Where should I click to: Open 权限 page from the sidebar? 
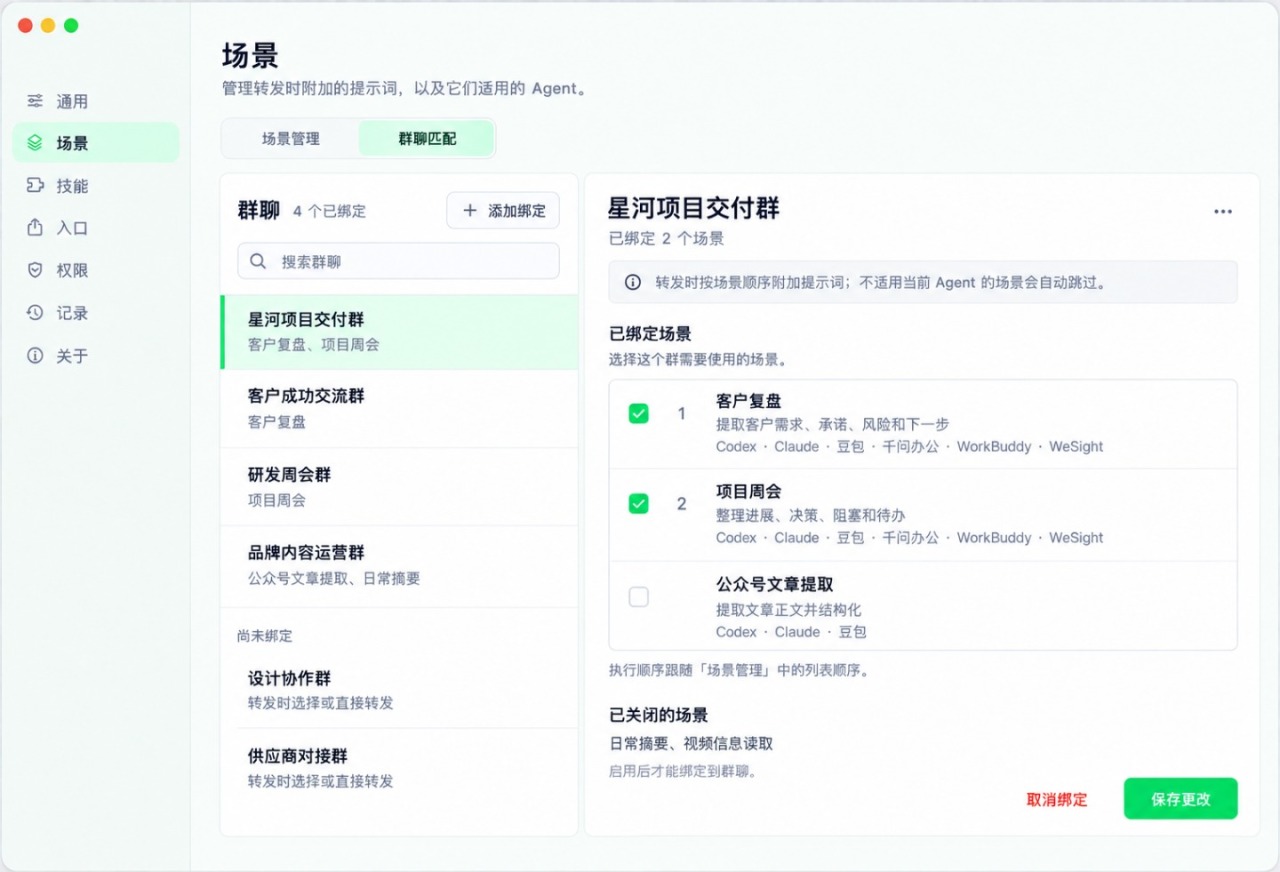tap(96, 270)
